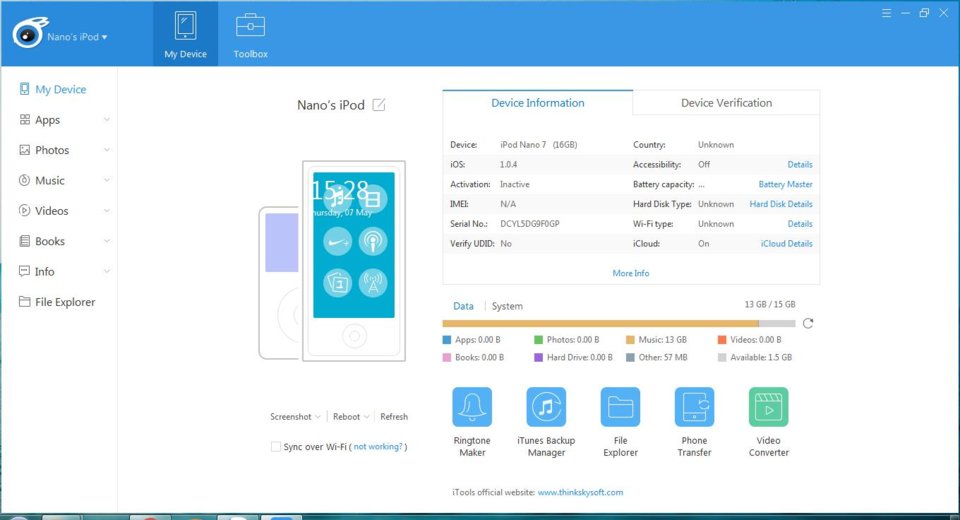Image resolution: width=960 pixels, height=520 pixels.
Task: Launch iTunes Backup Manager
Action: [x=546, y=407]
